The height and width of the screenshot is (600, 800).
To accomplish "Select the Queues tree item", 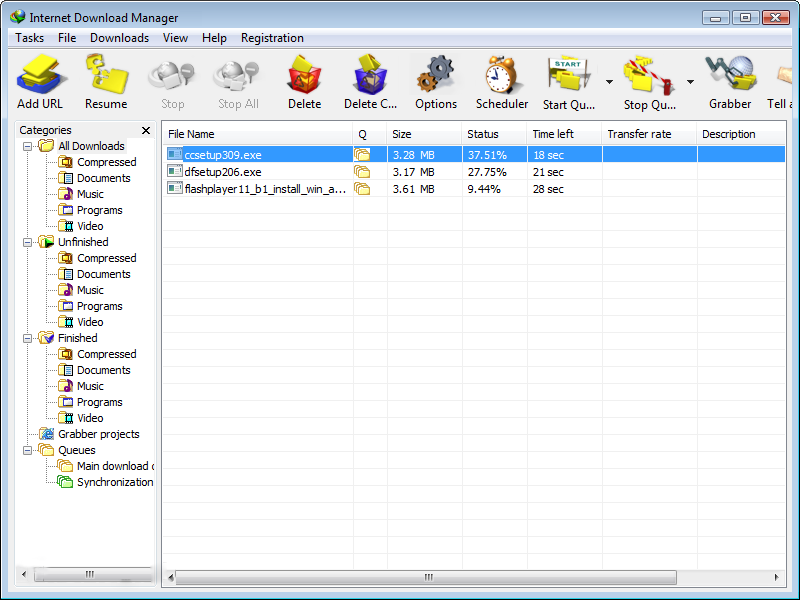I will [77, 450].
